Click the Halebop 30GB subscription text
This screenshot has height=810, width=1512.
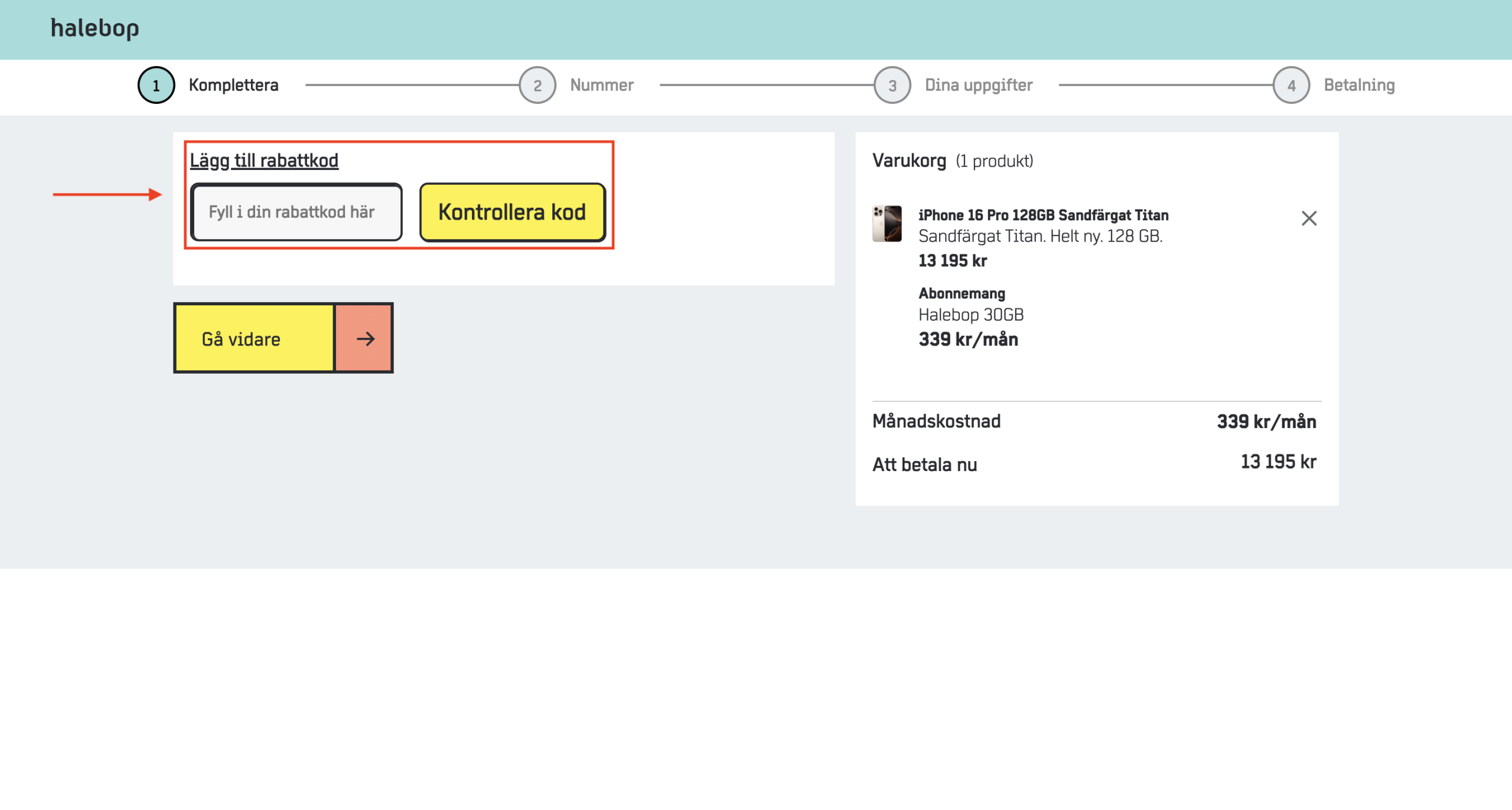tap(971, 315)
